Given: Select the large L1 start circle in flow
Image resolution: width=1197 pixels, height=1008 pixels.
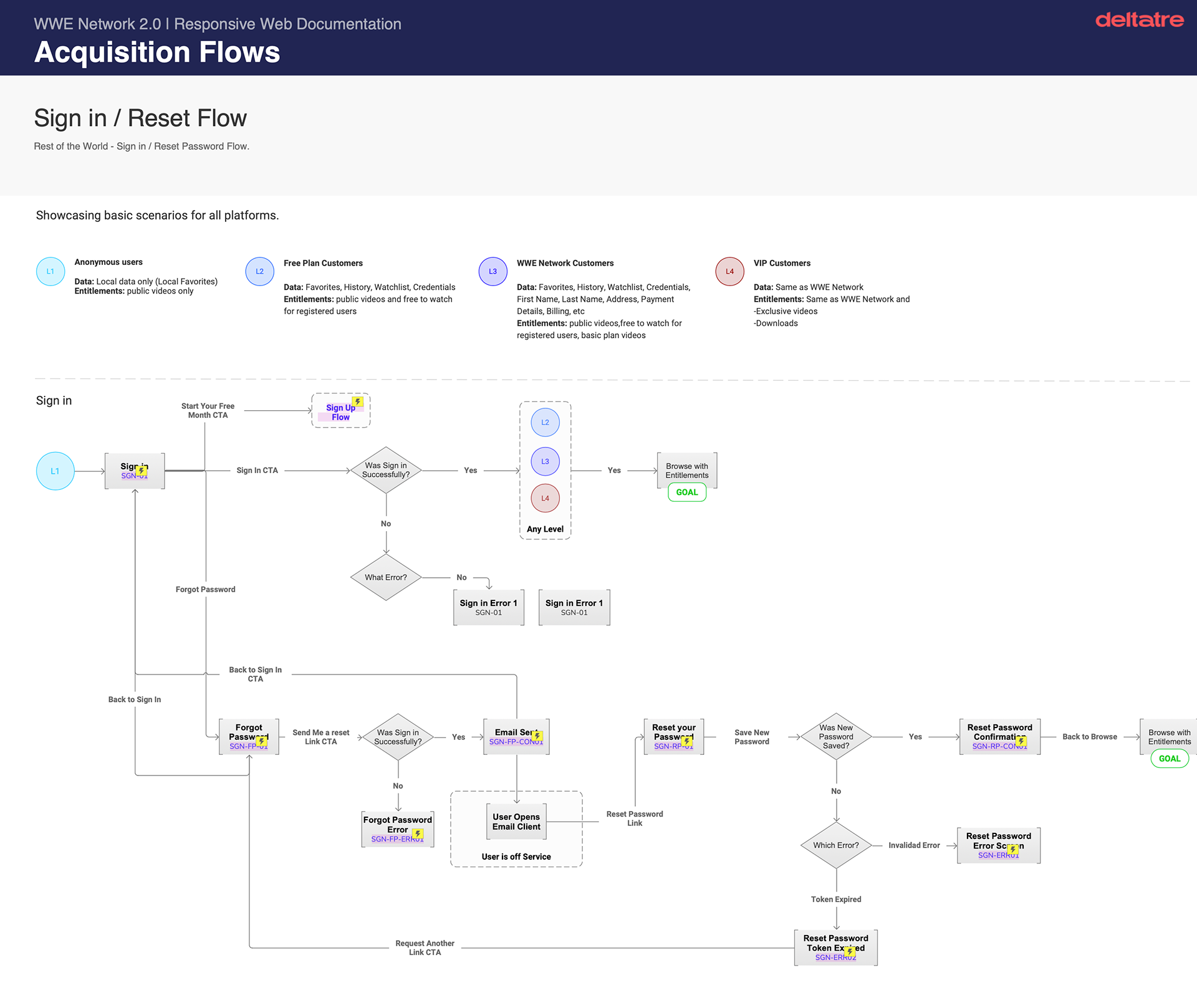Looking at the screenshot, I should coord(55,471).
